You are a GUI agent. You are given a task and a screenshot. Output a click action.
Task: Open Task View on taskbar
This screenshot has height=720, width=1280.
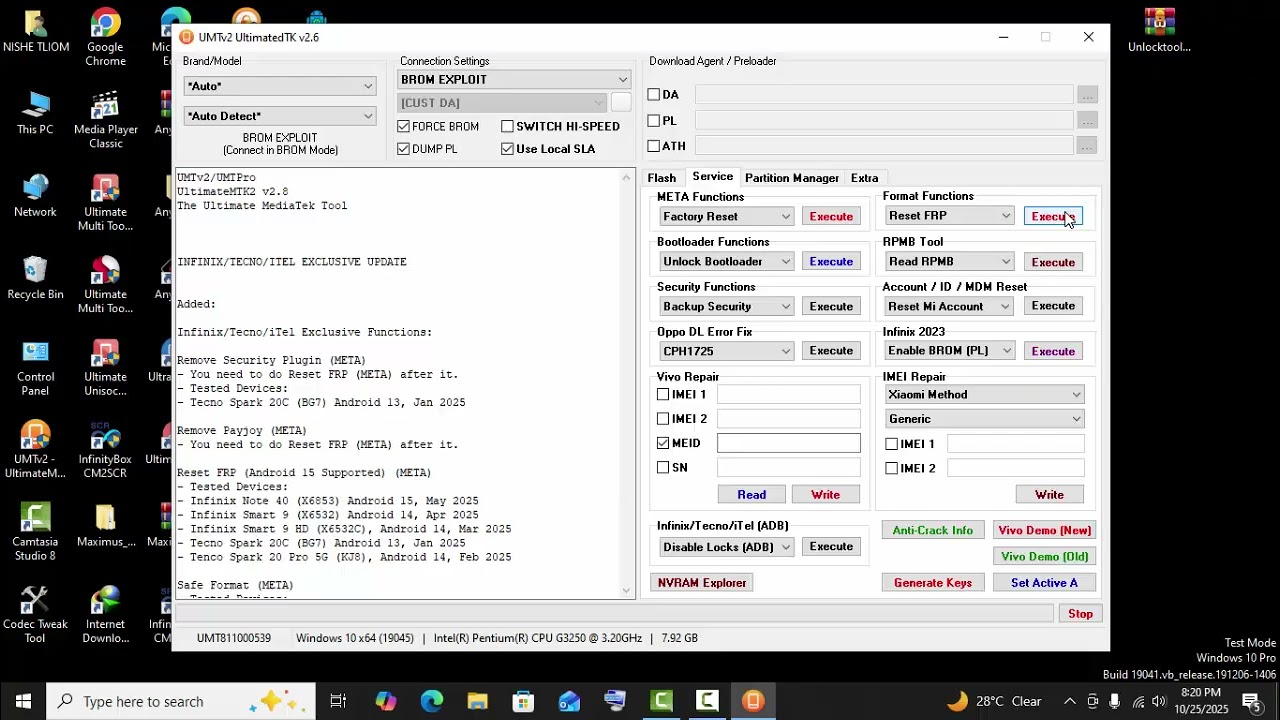(338, 701)
